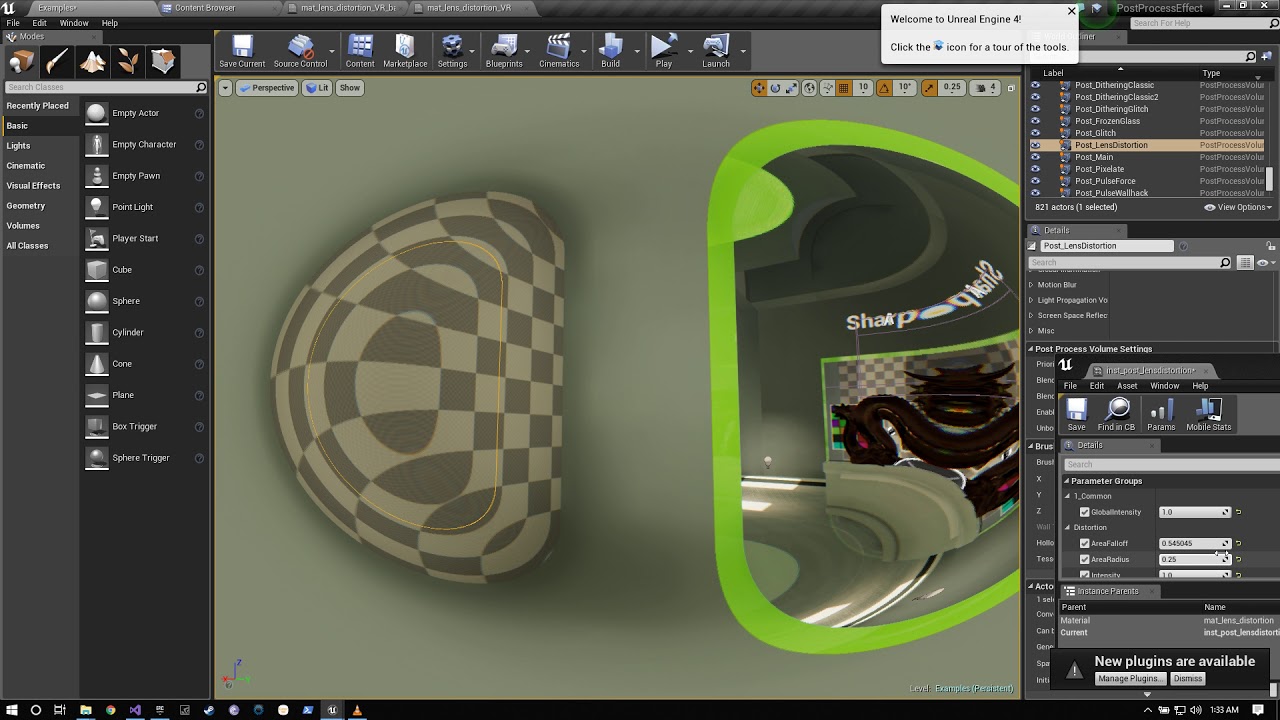Open the viewport options dropdown arrow
Image resolution: width=1280 pixels, height=720 pixels.
pos(225,88)
